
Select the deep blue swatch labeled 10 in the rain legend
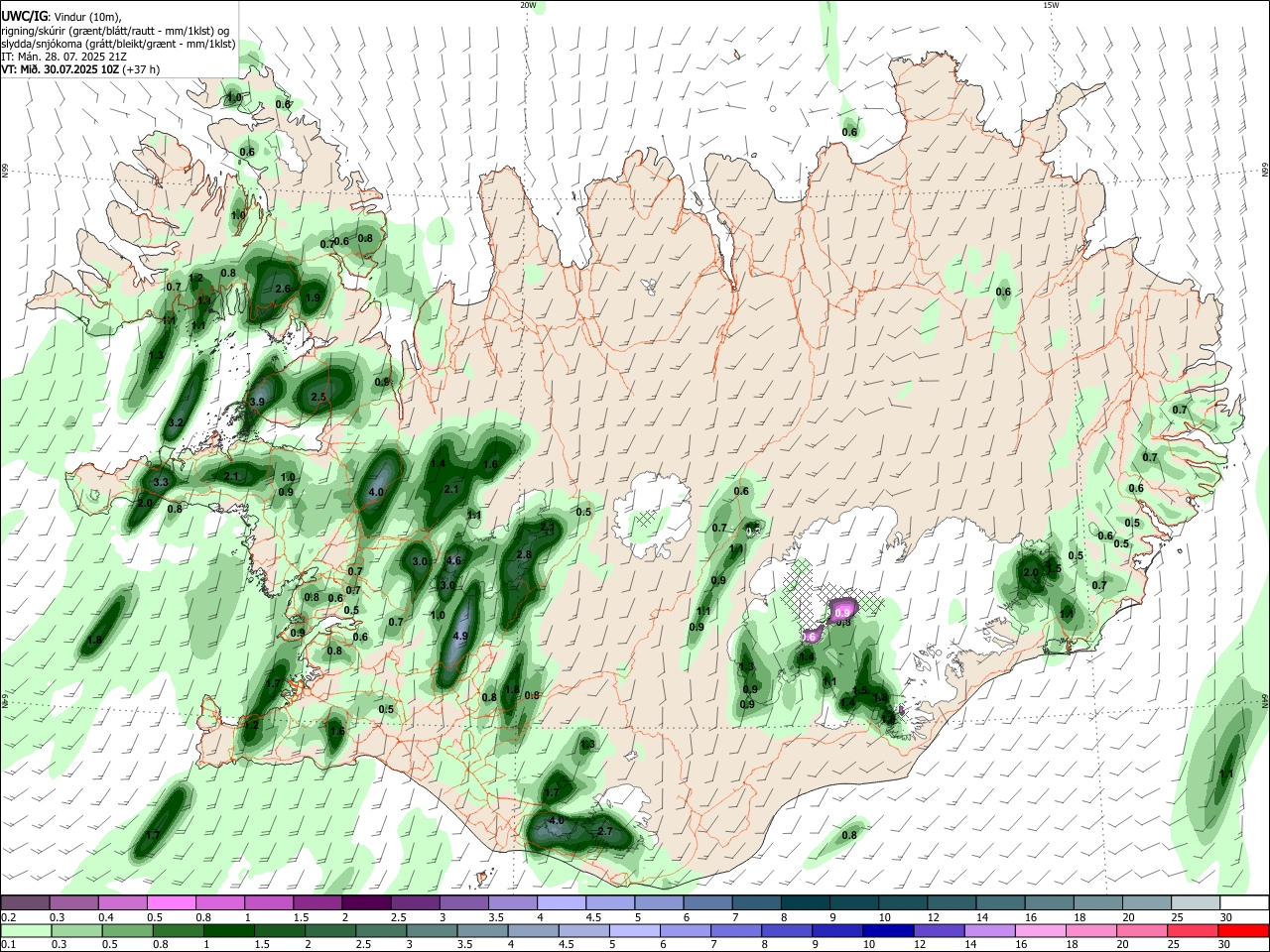pos(887,931)
